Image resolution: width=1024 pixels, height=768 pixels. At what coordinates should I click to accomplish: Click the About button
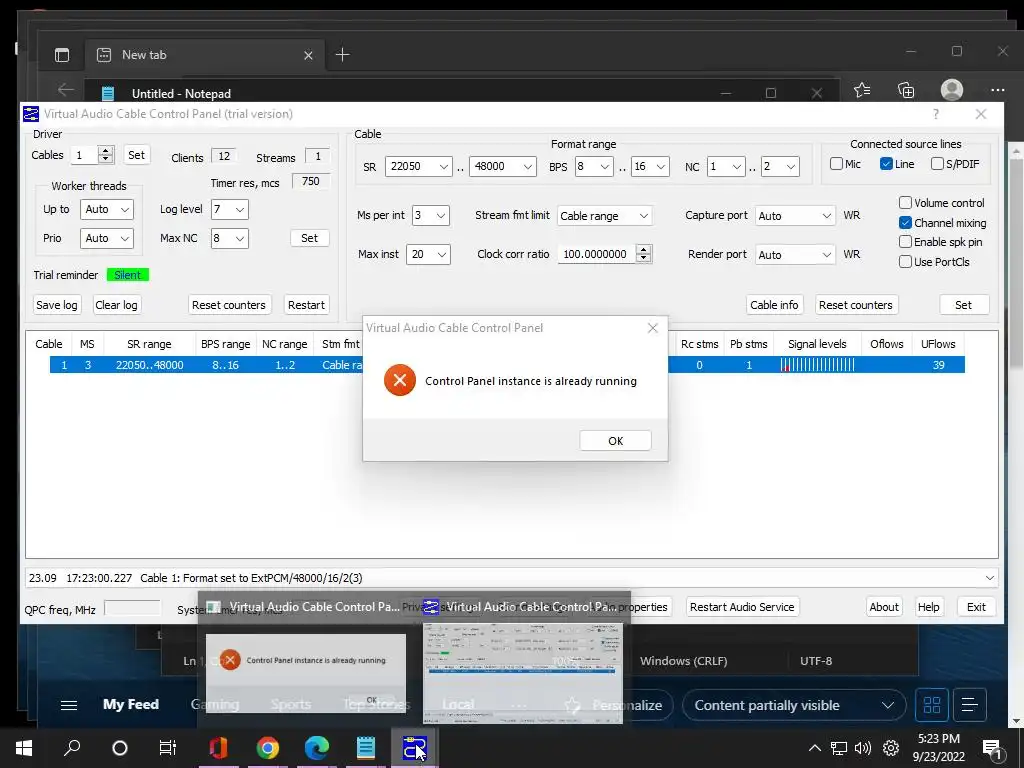click(884, 607)
